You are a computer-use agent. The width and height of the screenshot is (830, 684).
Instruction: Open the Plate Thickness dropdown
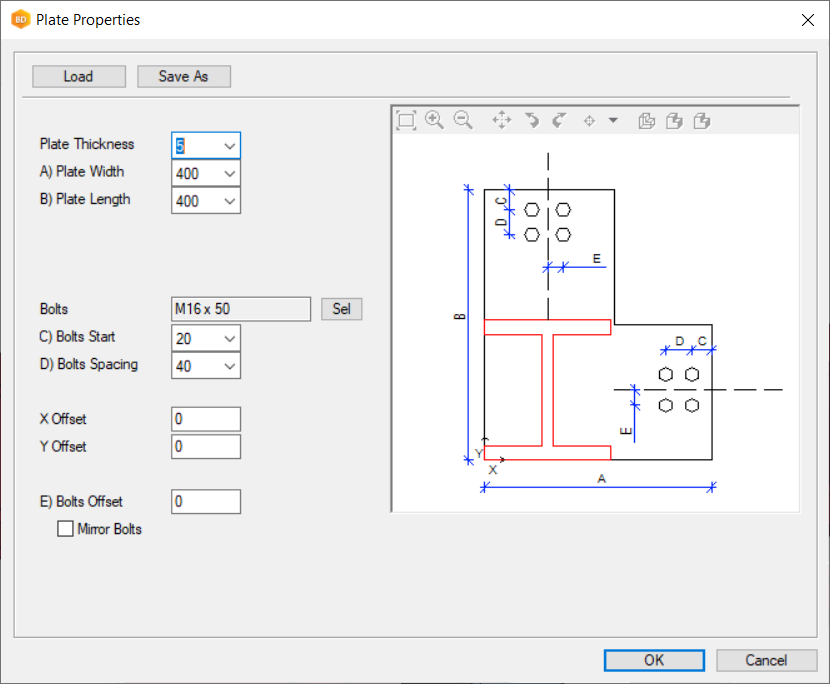230,146
